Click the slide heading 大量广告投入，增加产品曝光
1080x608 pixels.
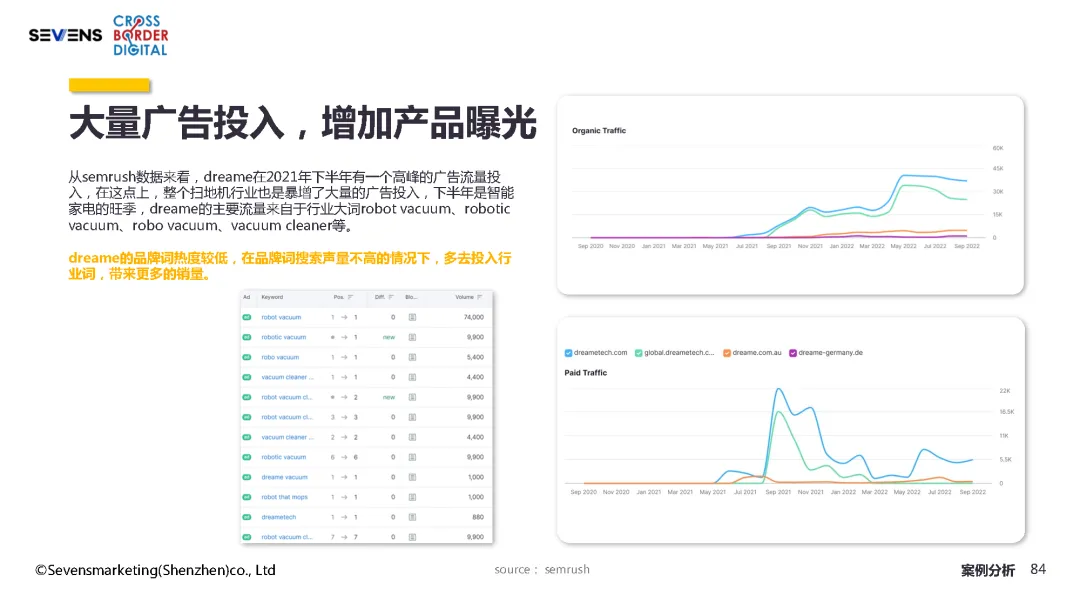pos(302,123)
